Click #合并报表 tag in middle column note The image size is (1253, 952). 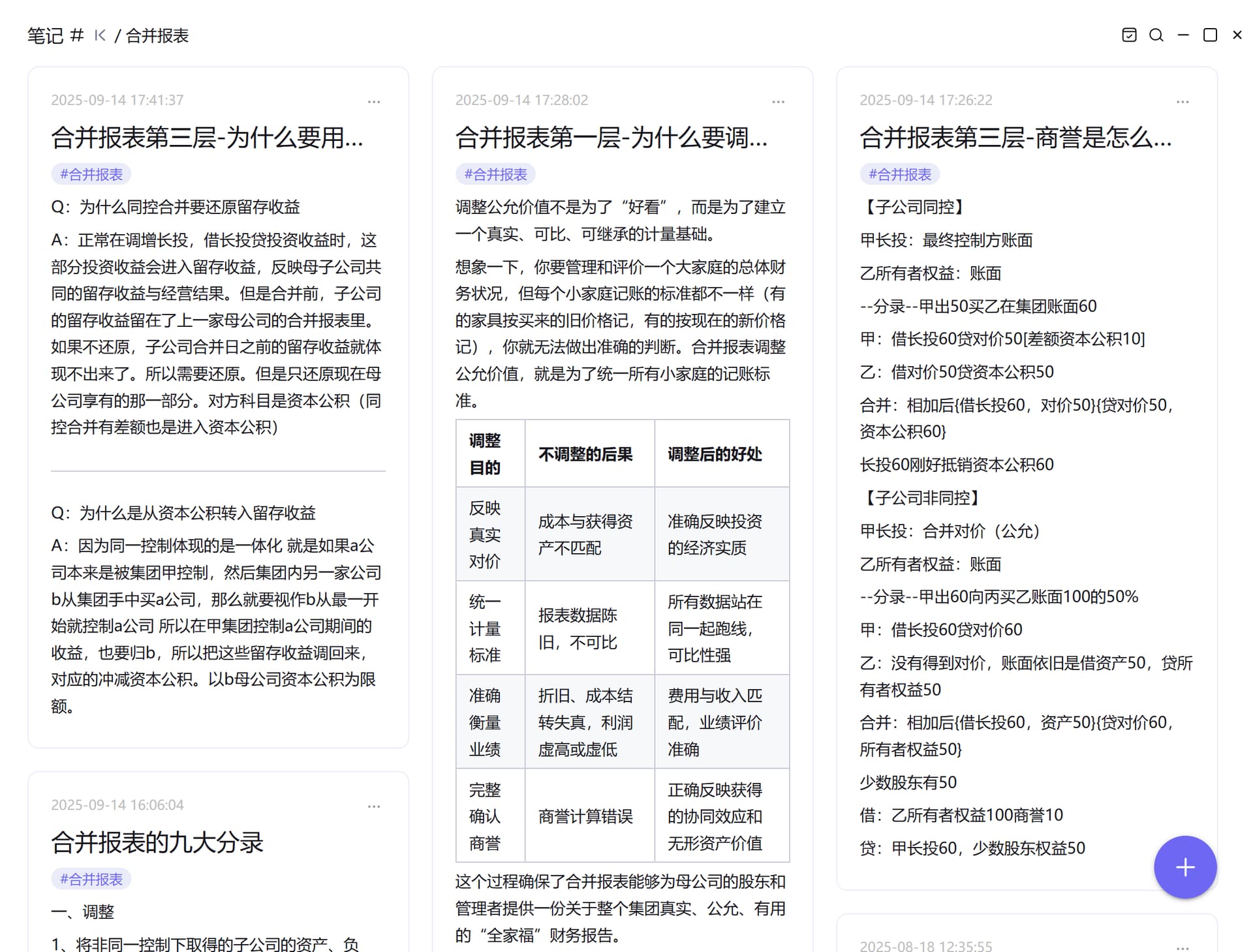495,174
